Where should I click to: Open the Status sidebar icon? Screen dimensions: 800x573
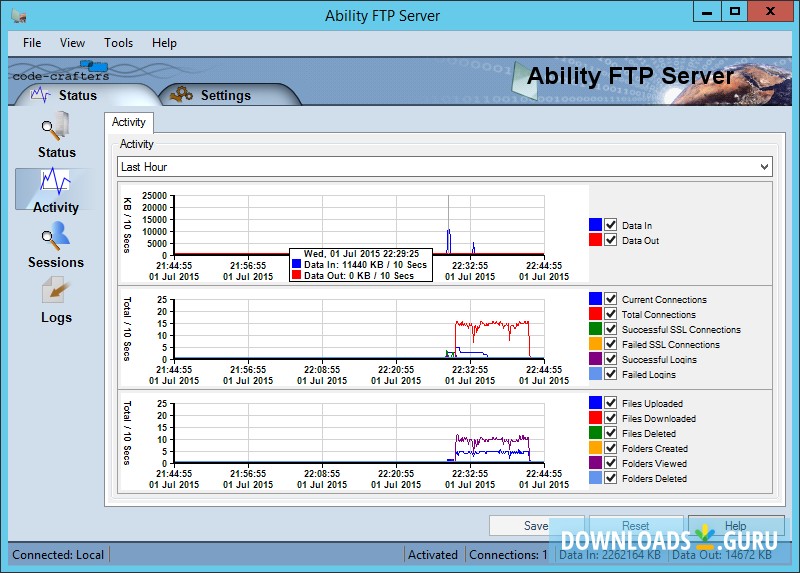tap(57, 135)
